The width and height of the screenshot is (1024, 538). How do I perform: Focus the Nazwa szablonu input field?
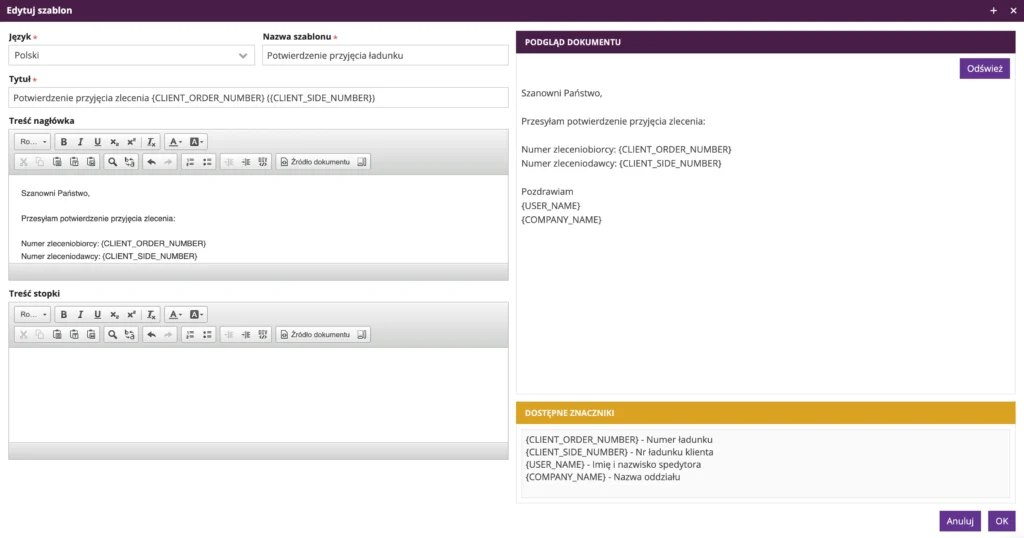tap(385, 55)
